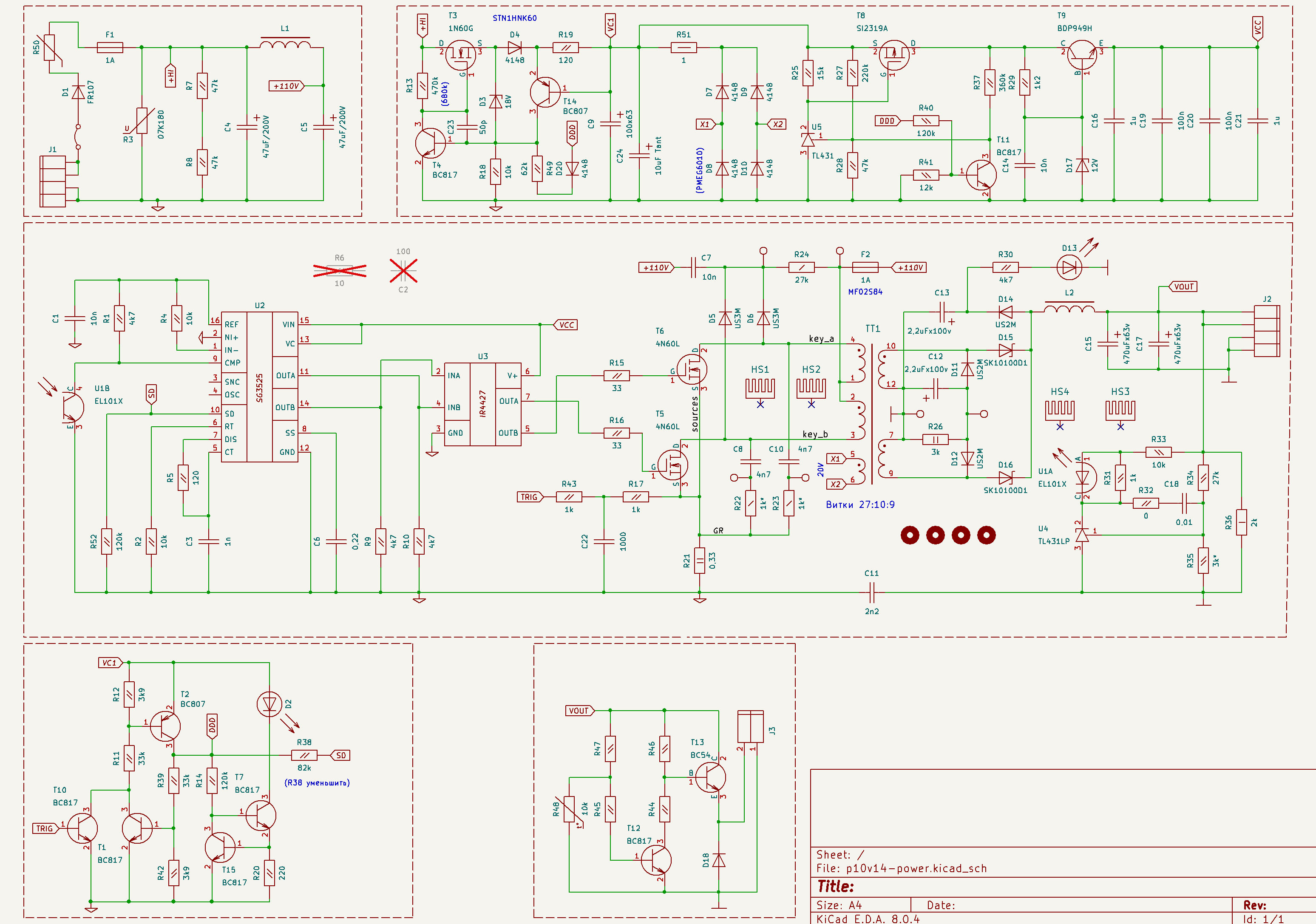Select the key_b net label
Viewport: 1316px width, 924px height.
pyautogui.click(x=815, y=434)
